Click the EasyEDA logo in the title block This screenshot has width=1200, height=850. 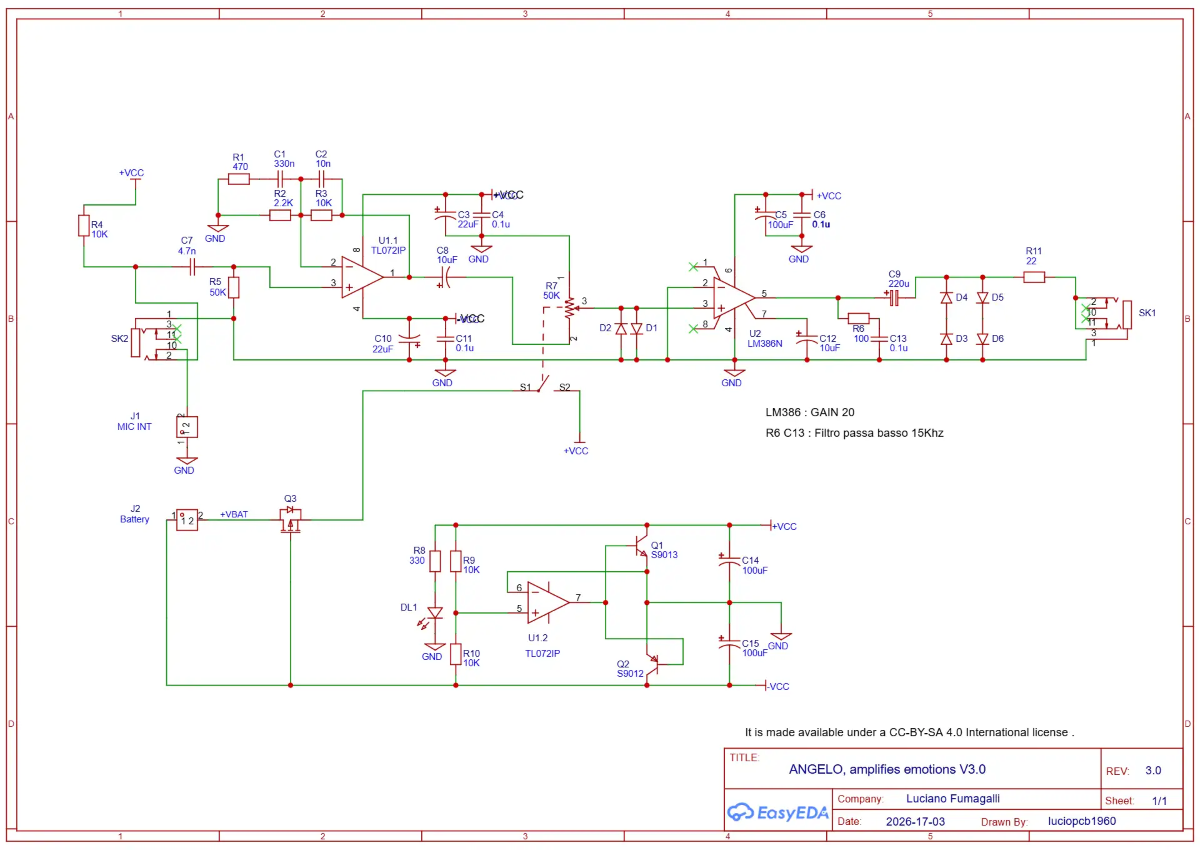[778, 811]
